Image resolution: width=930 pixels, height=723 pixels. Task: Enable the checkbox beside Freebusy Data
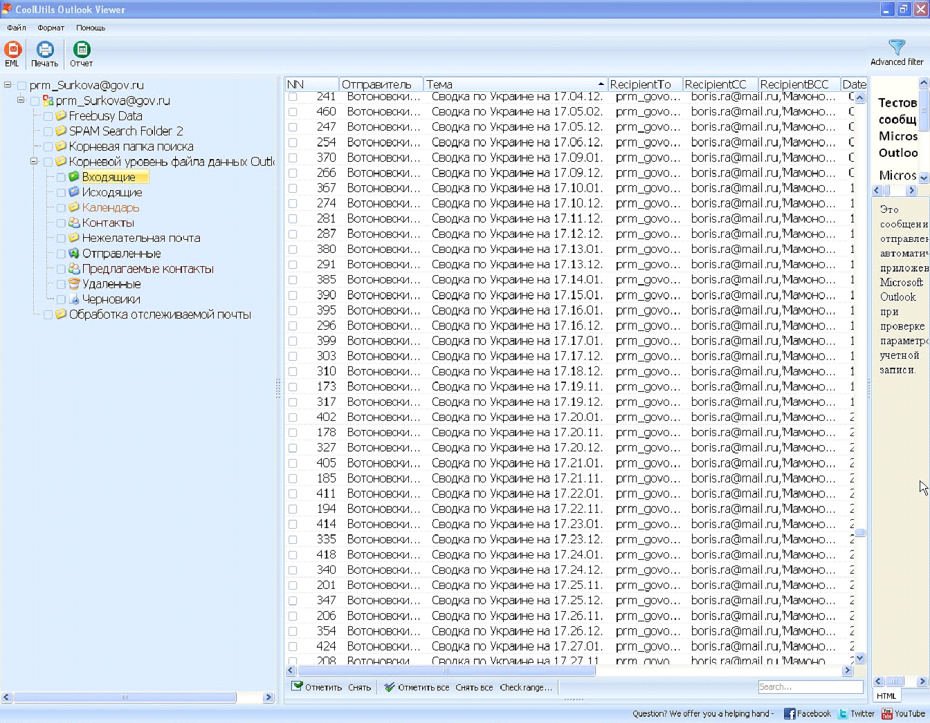(48, 116)
